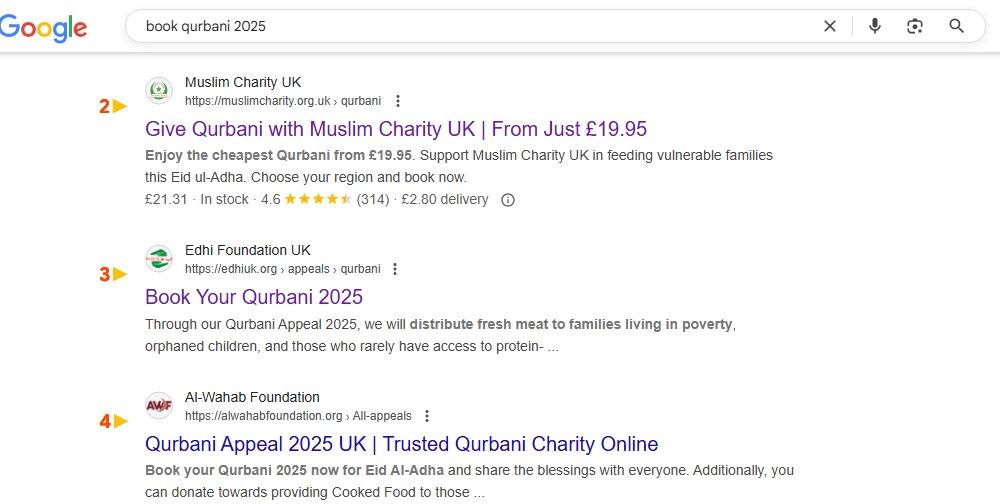Click the muslimcharity.org.uk URL breadcrumb
This screenshot has width=1000, height=504.
(283, 101)
